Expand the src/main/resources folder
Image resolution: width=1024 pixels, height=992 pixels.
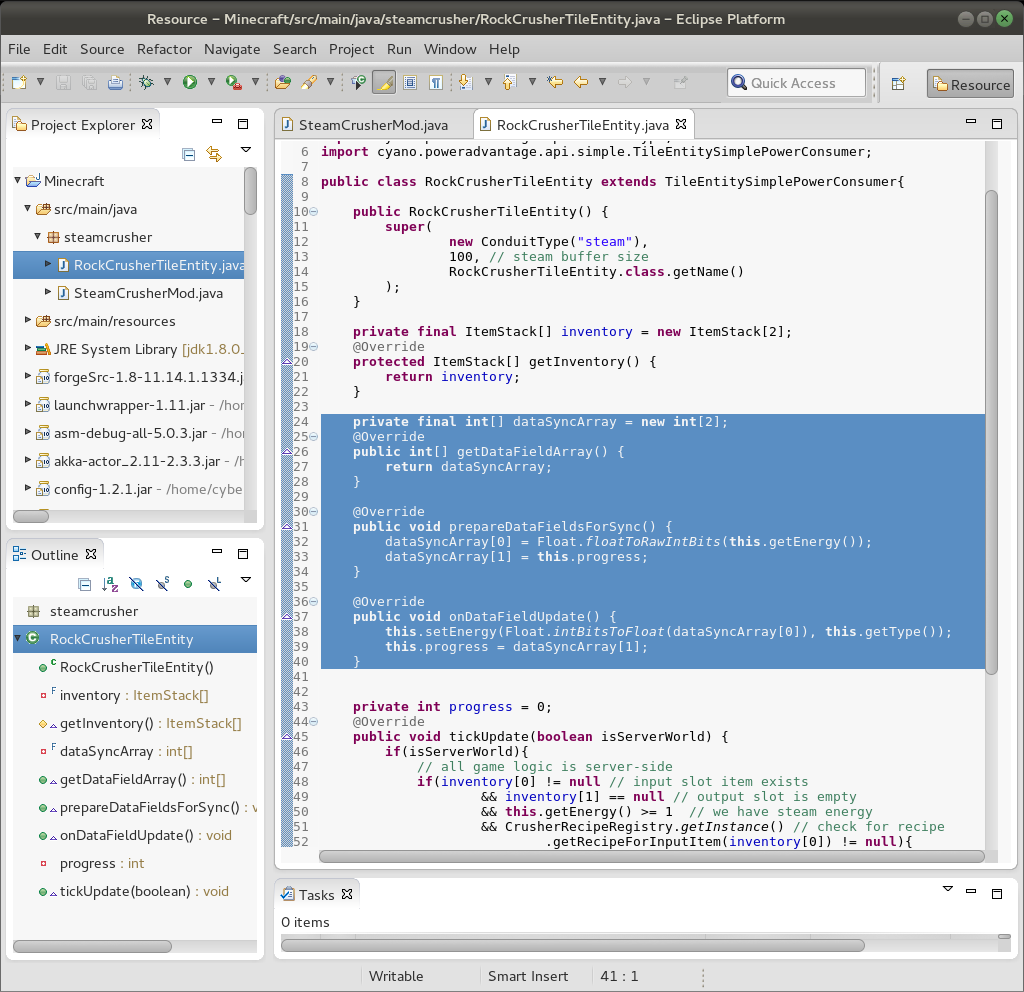click(x=27, y=320)
